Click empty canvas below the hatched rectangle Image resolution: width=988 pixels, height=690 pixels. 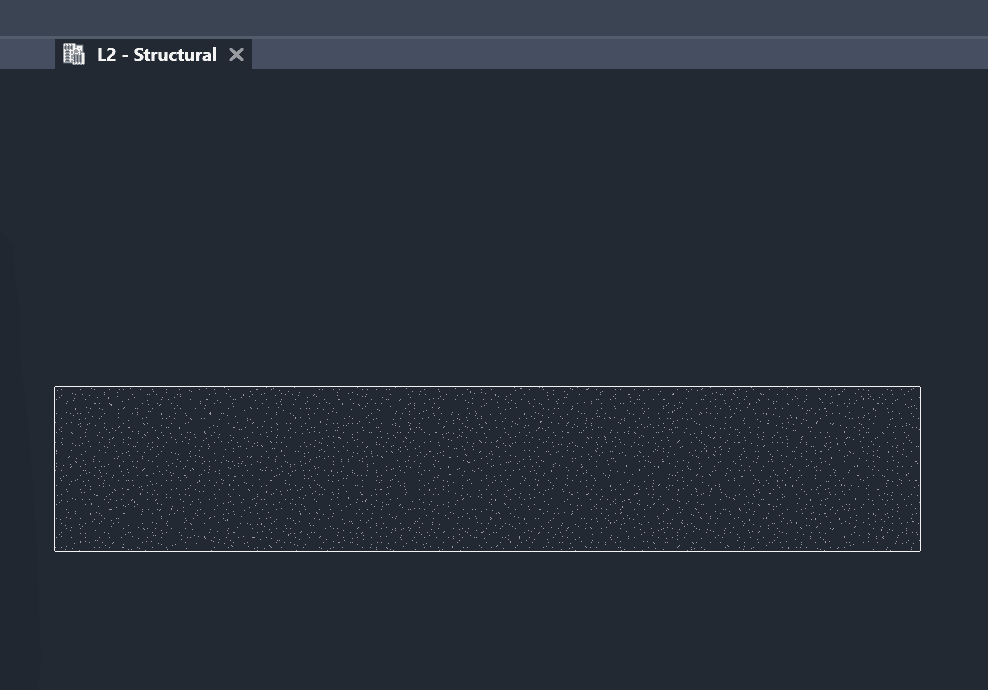[487, 620]
